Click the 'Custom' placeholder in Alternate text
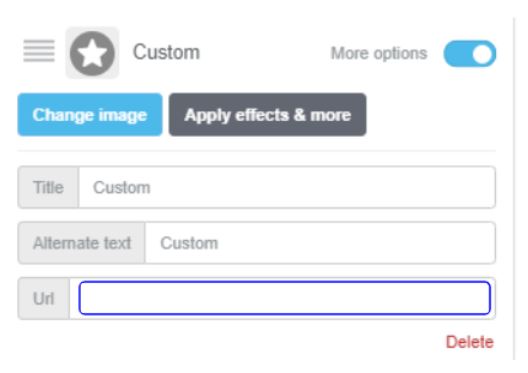Image resolution: width=528 pixels, height=373 pixels. point(189,243)
